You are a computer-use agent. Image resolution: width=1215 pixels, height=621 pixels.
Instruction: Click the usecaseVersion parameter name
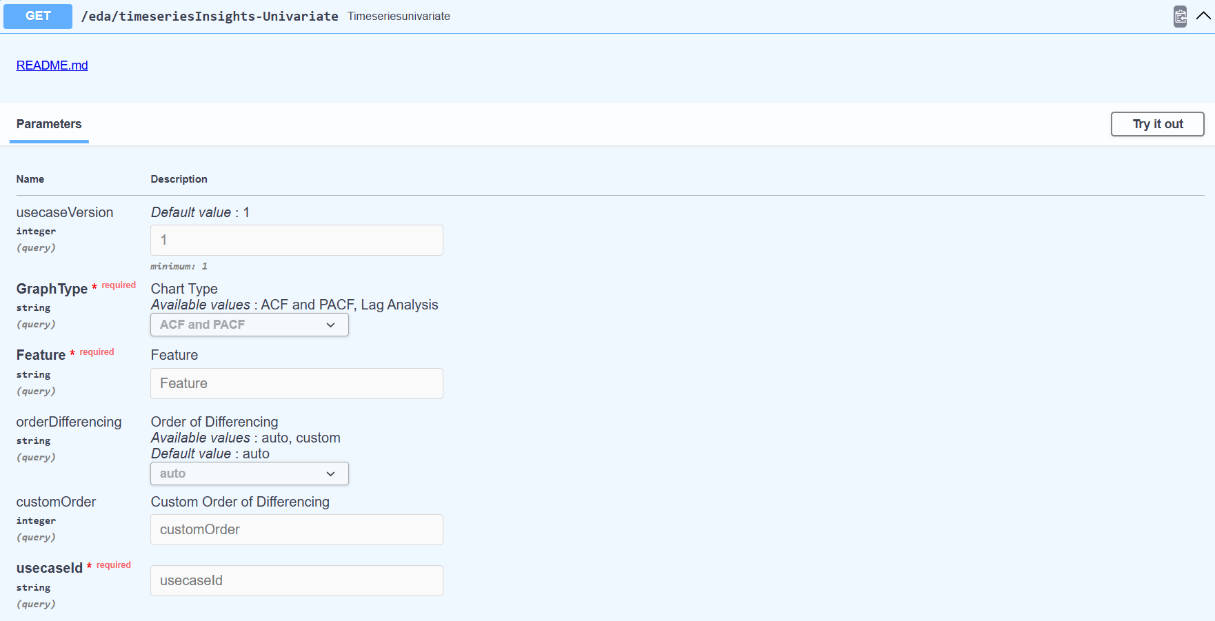tap(65, 212)
